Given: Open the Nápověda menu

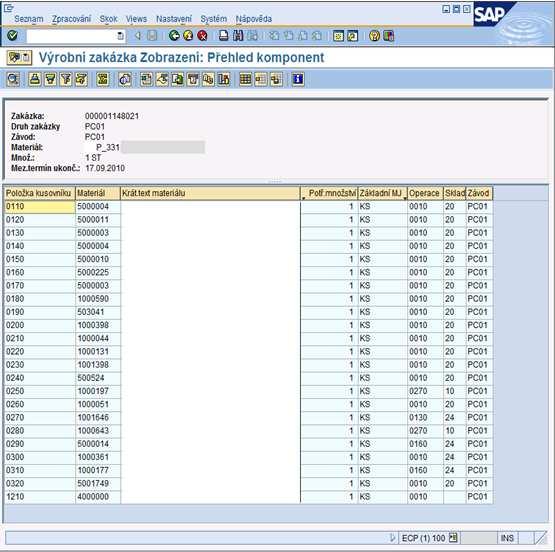Looking at the screenshot, I should [254, 19].
